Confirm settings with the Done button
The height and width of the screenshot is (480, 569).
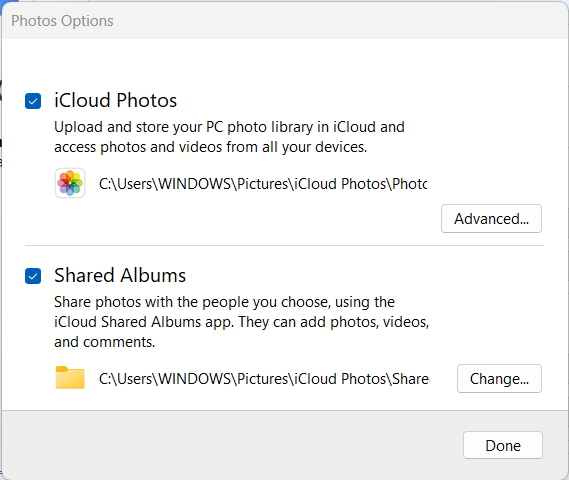(x=503, y=445)
